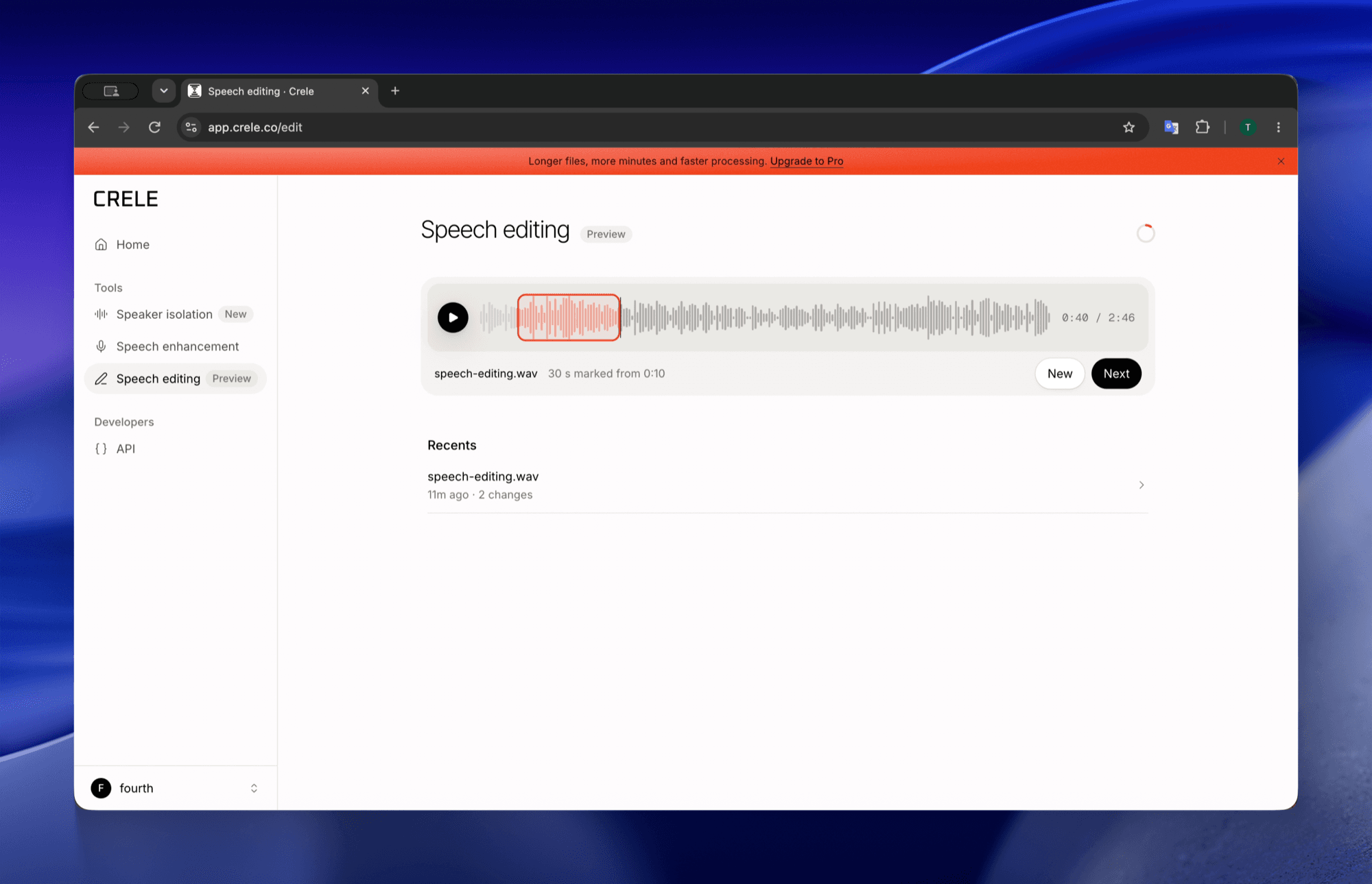Image resolution: width=1372 pixels, height=884 pixels.
Task: Select the Speech editing · Crele browser tab
Action: pos(279,91)
